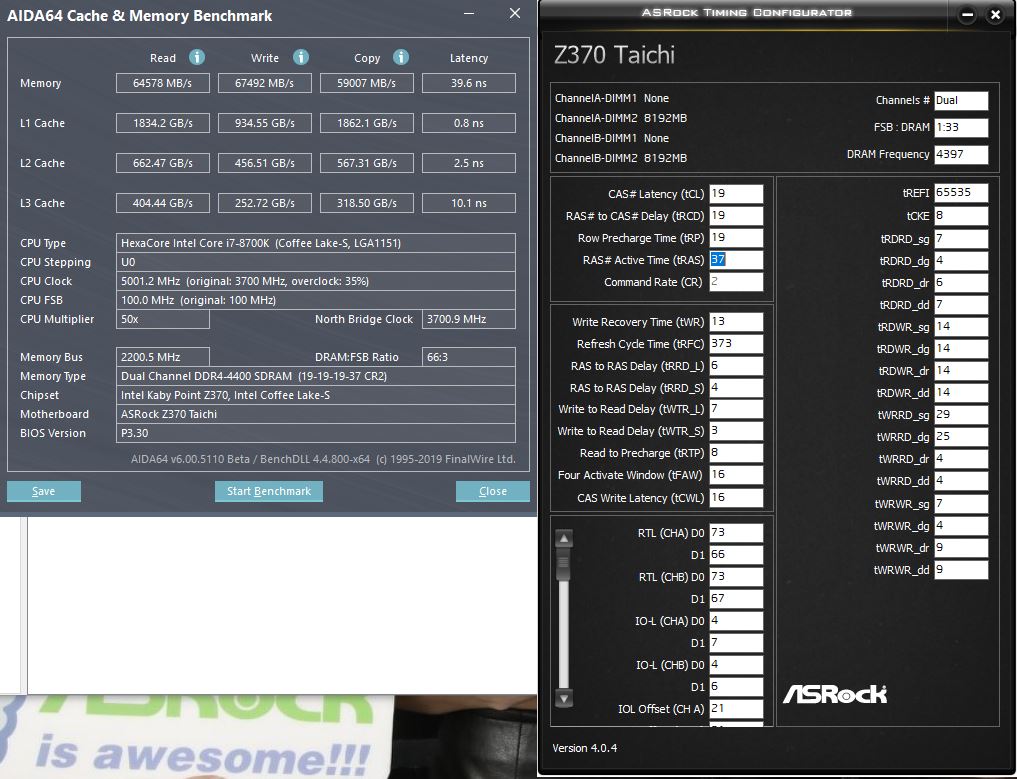
Task: Close AIDA64 window with the X icon
Action: coord(515,14)
